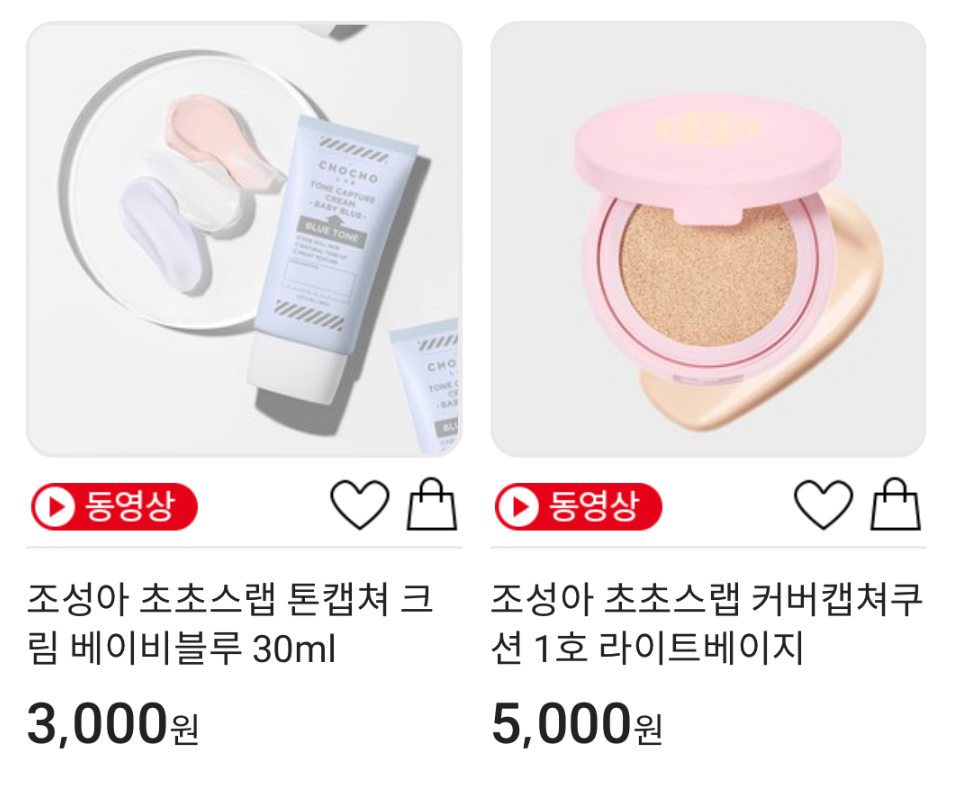Tap the heart icon for the cover capture cushion
953x793 pixels.
pos(824,505)
